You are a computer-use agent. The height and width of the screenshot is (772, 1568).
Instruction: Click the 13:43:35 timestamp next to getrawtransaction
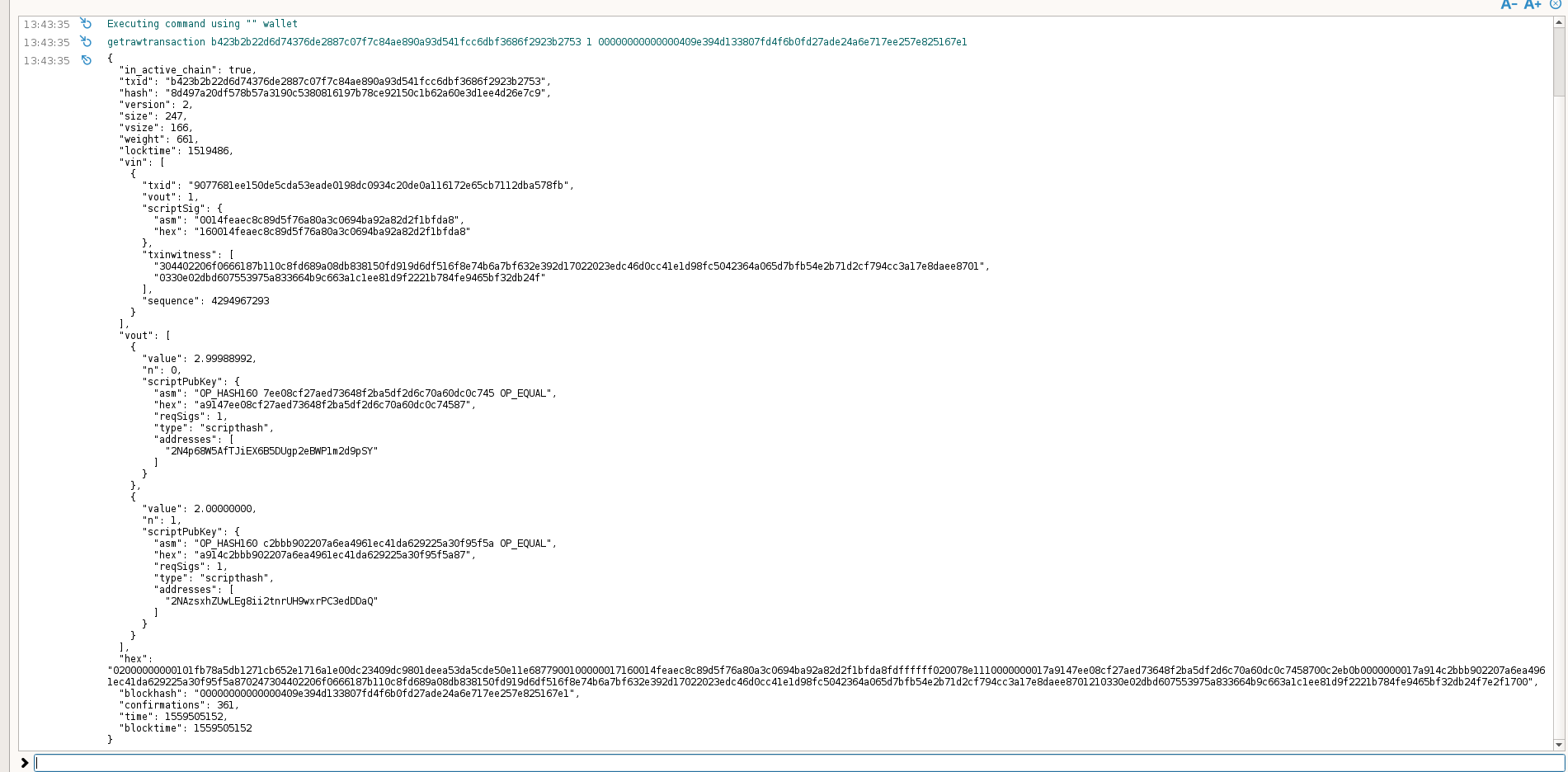[46, 42]
